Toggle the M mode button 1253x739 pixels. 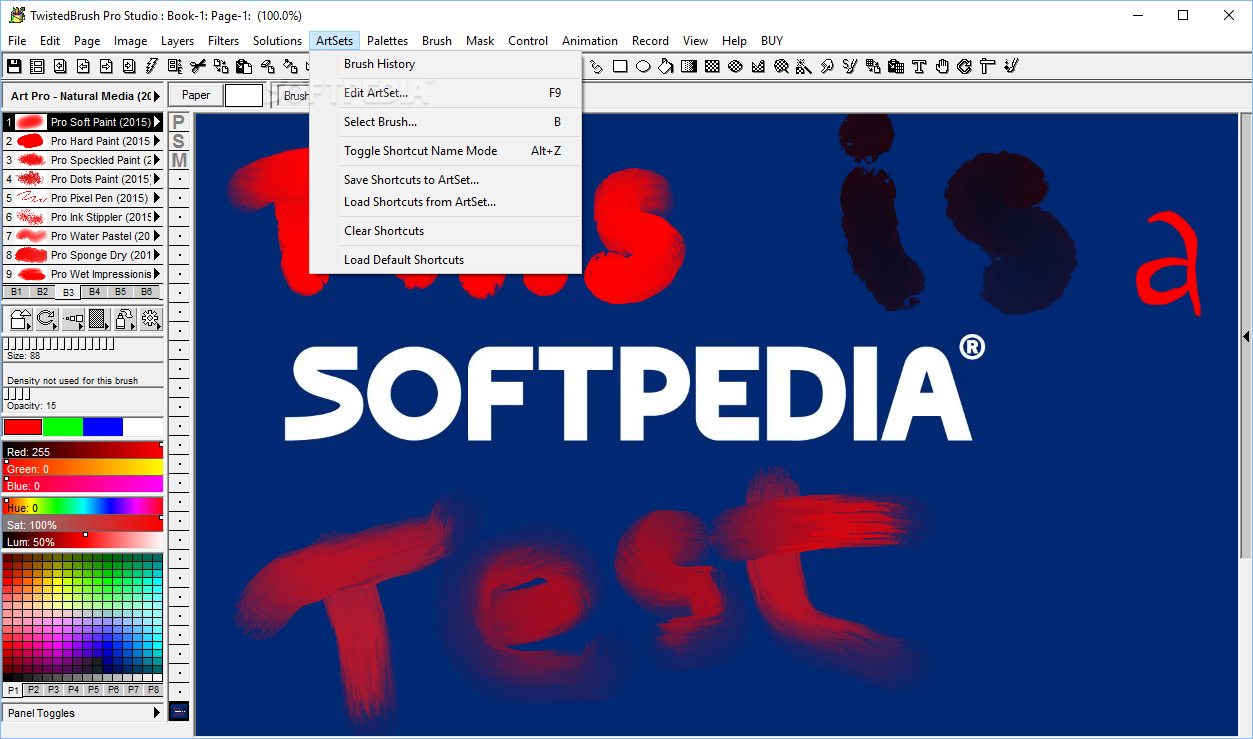pyautogui.click(x=179, y=160)
